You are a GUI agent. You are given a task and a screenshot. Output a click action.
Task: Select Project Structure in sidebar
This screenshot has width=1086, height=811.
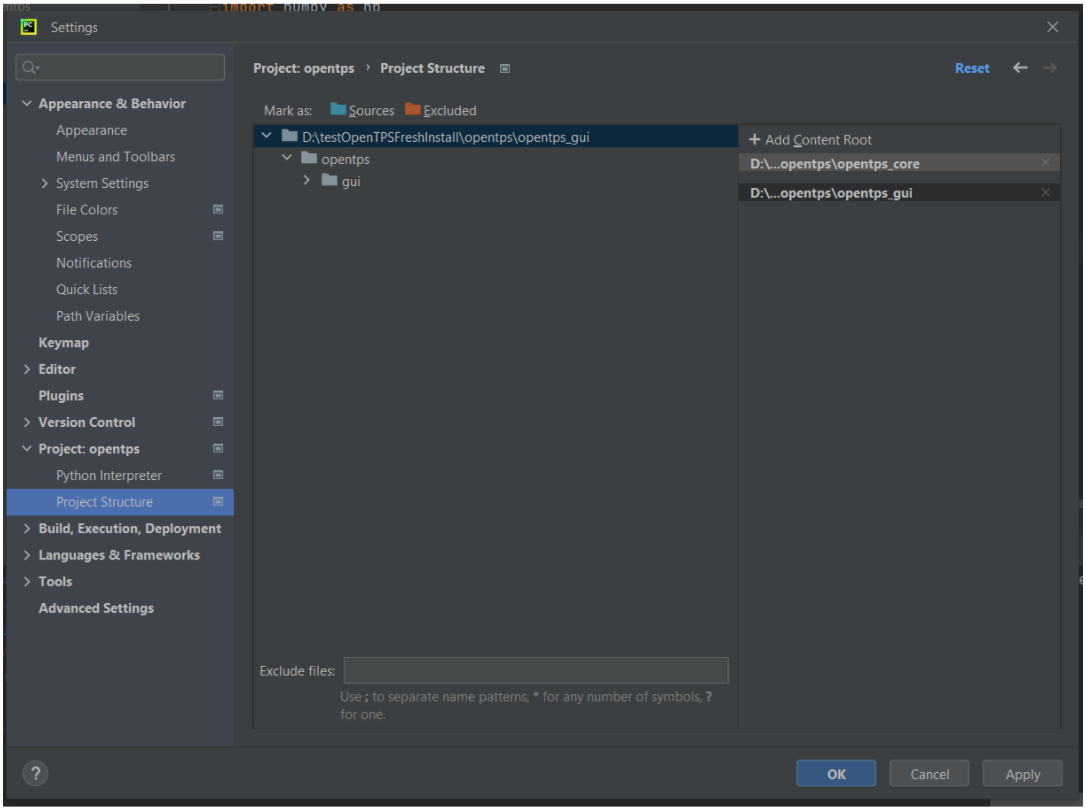120,501
